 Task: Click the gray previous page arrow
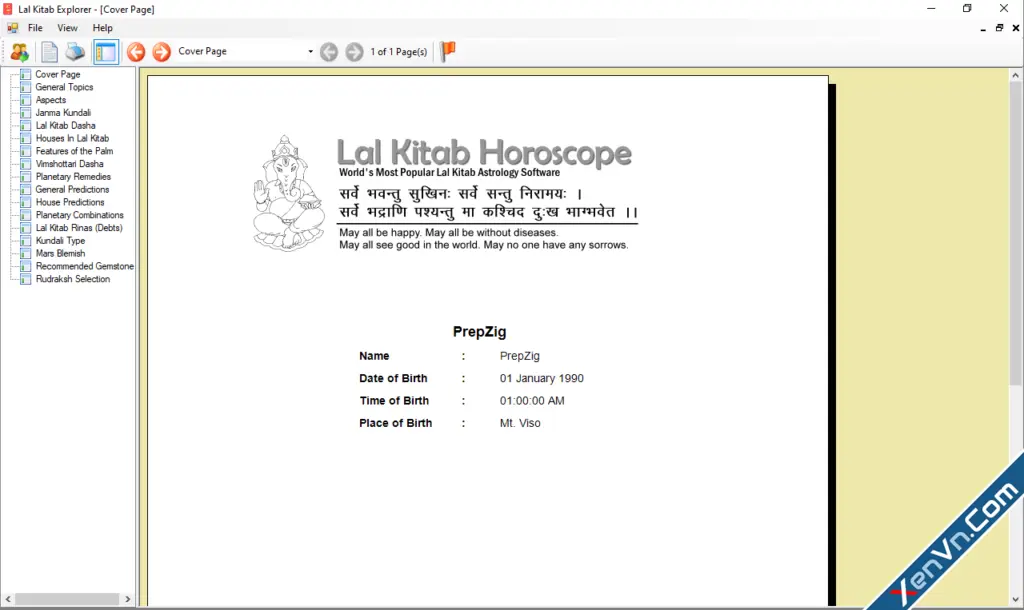coord(329,52)
